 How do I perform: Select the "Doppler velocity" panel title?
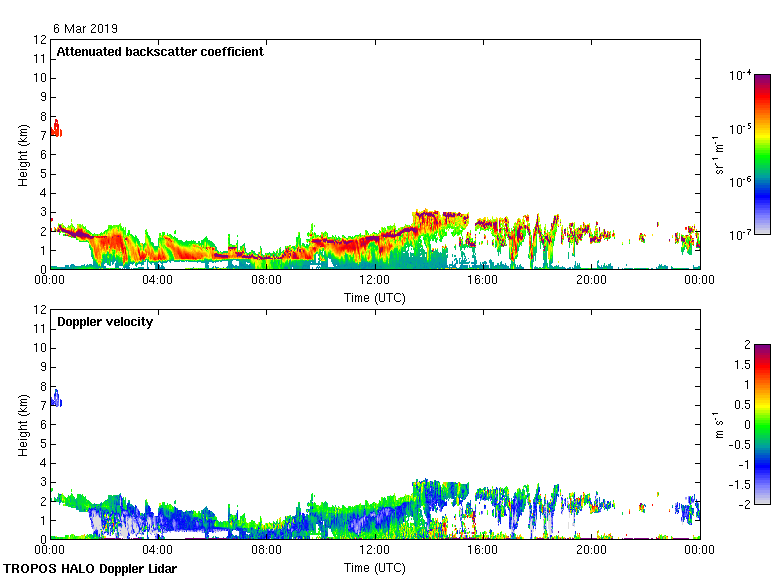105,322
